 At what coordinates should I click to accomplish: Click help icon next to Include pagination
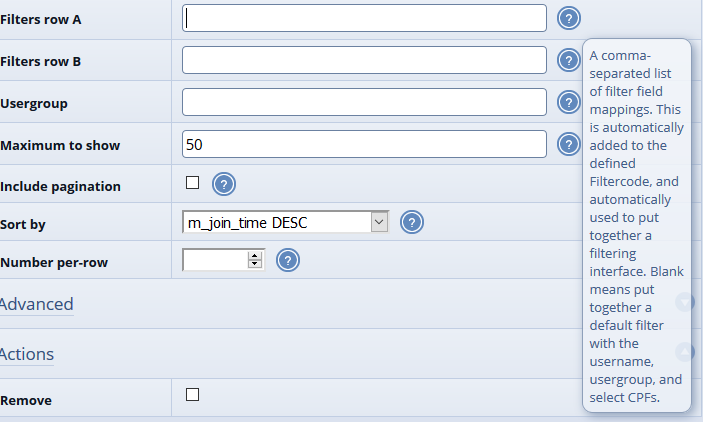coord(224,184)
